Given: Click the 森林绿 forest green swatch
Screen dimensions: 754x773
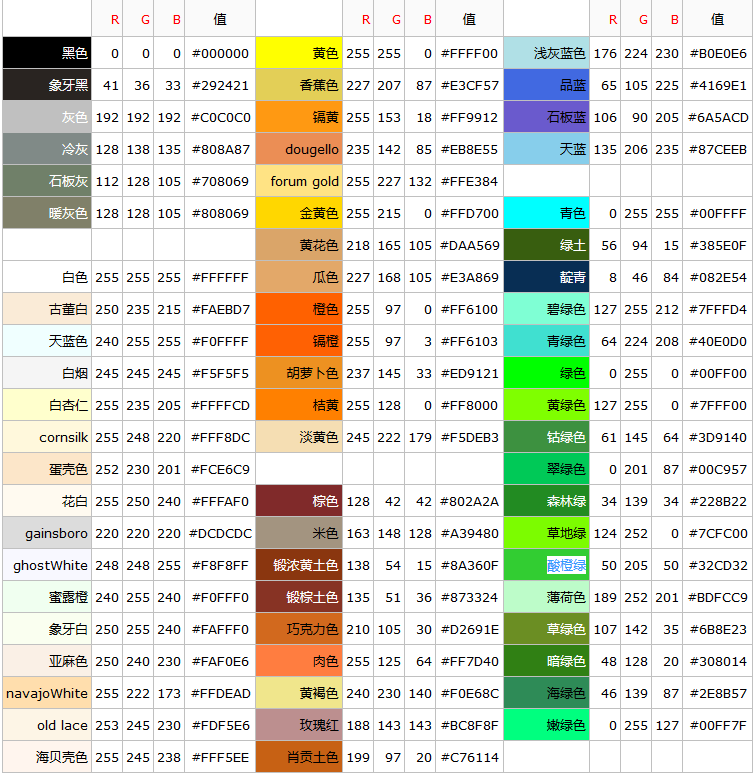Looking at the screenshot, I should (x=546, y=501).
